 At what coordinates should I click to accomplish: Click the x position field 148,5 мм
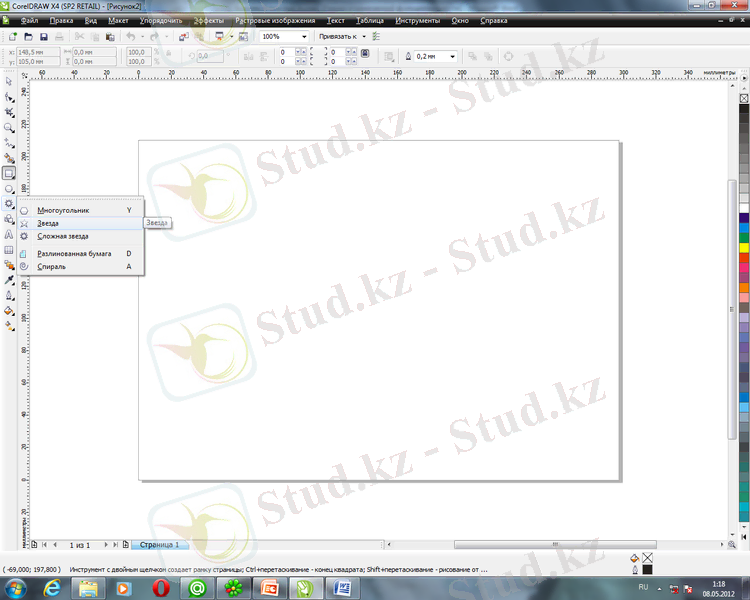click(x=38, y=52)
